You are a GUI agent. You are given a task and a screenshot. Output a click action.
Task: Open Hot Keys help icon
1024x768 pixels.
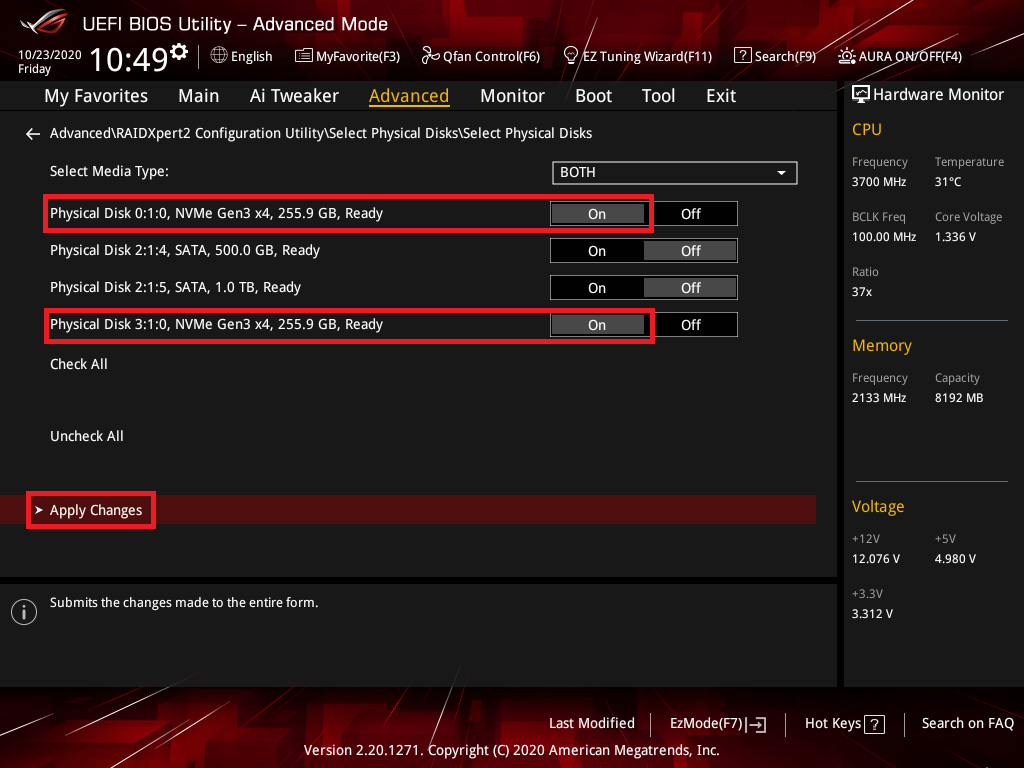(x=874, y=724)
